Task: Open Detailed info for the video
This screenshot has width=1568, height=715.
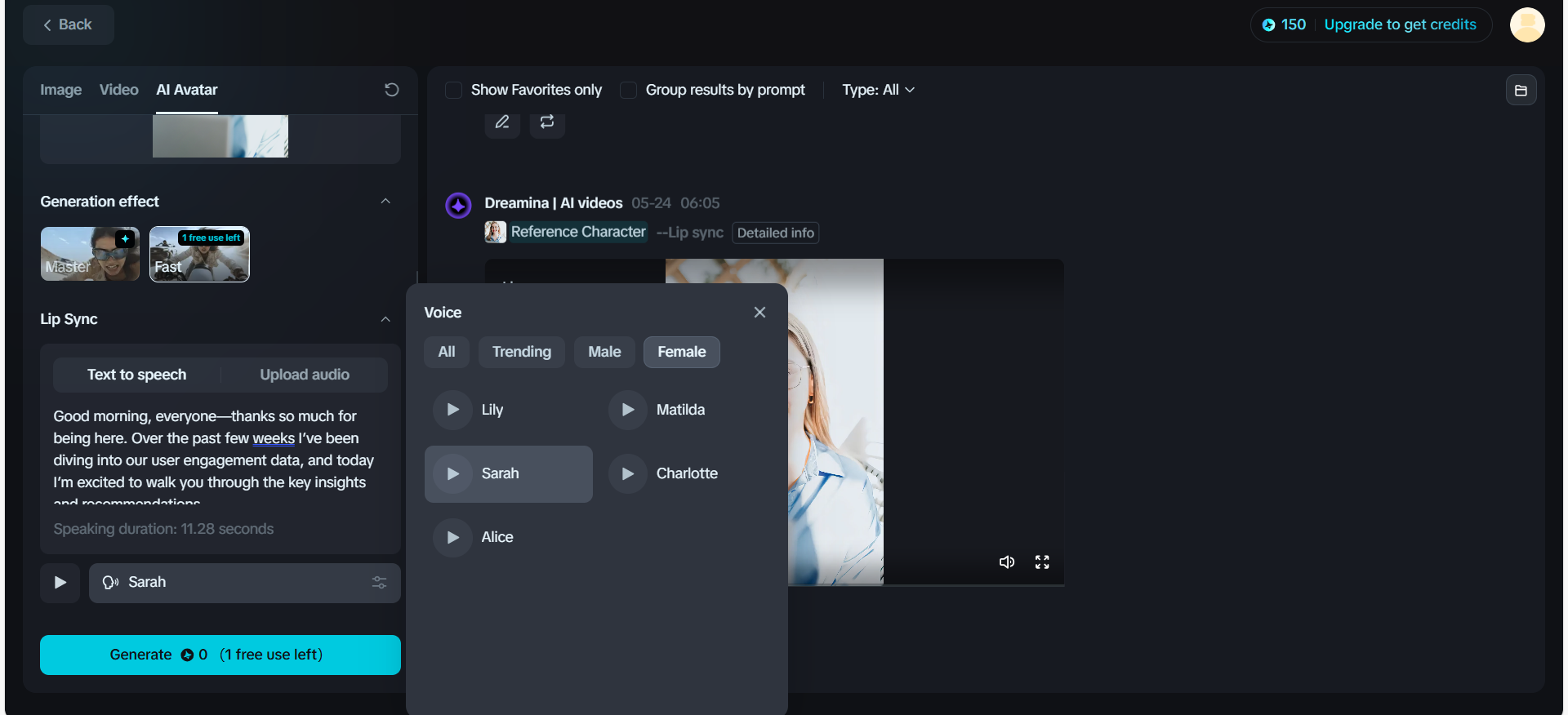Action: coord(775,233)
